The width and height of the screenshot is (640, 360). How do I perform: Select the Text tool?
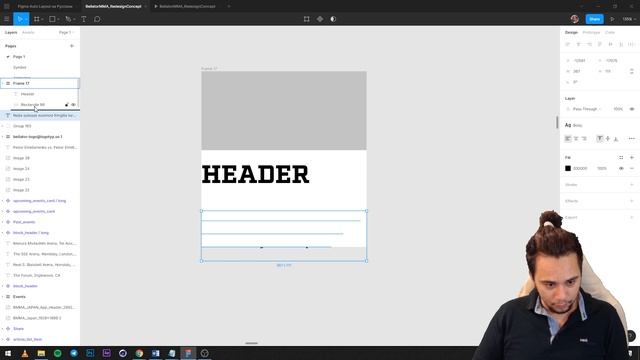84,19
